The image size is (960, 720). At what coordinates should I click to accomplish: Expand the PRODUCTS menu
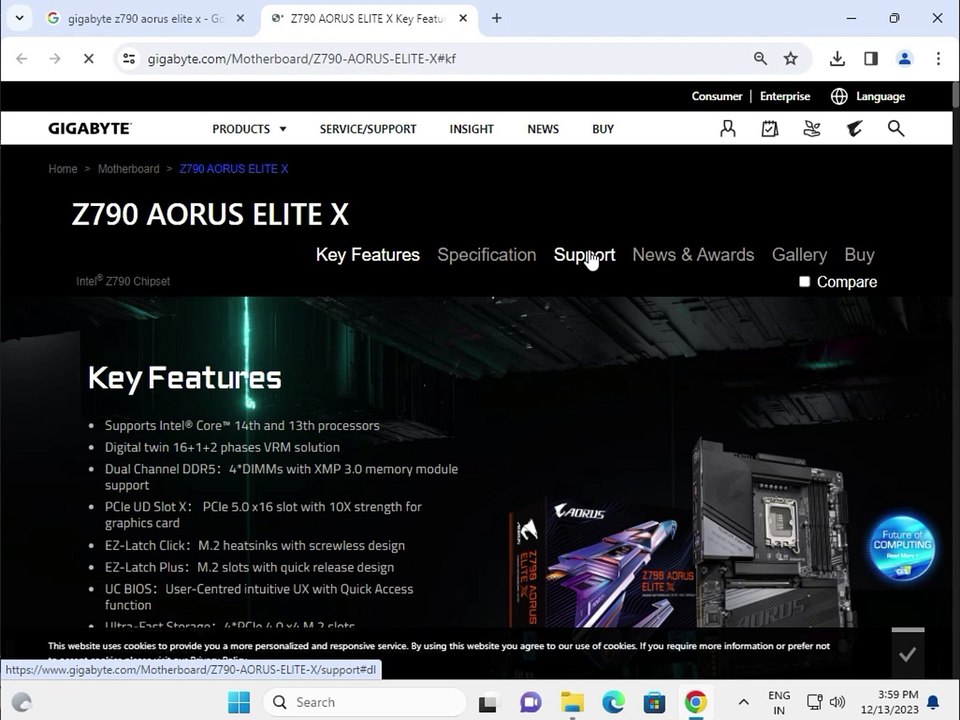(x=249, y=129)
